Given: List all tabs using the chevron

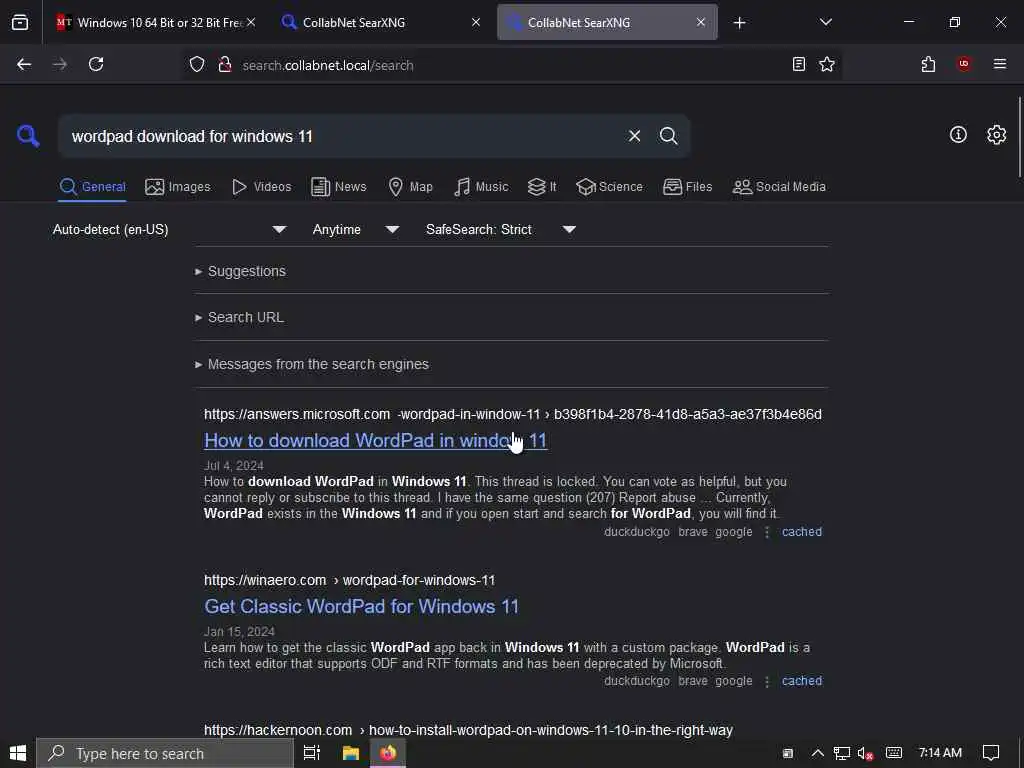Looking at the screenshot, I should click(825, 22).
